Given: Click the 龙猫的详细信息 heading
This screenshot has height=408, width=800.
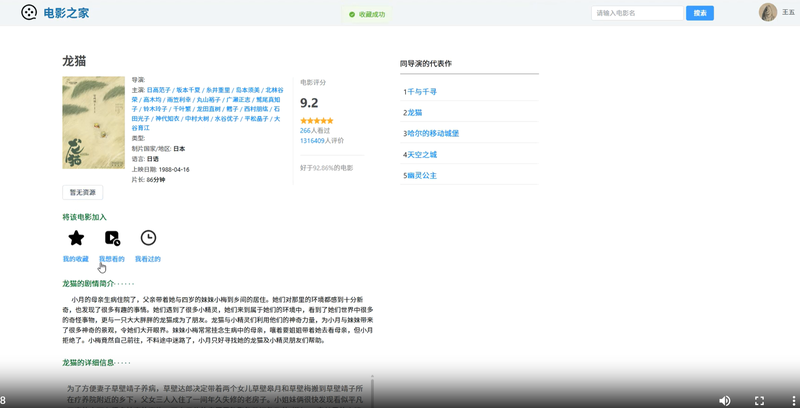Looking at the screenshot, I should (x=88, y=363).
